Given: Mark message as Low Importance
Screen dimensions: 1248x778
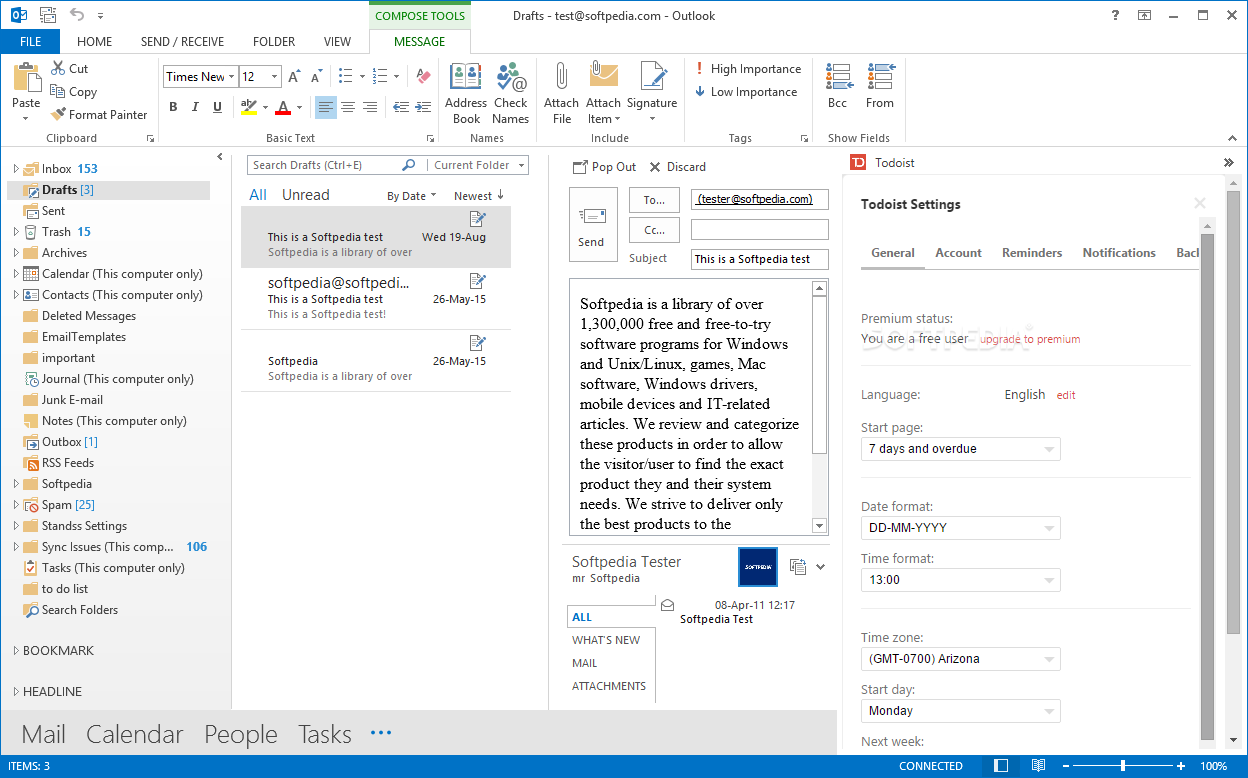Looking at the screenshot, I should pyautogui.click(x=746, y=92).
